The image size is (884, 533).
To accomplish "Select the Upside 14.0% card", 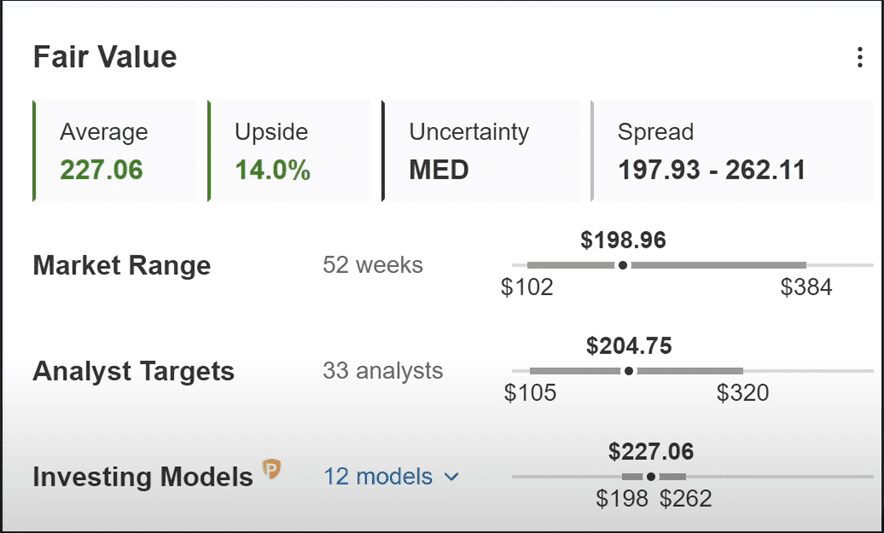I will click(290, 151).
